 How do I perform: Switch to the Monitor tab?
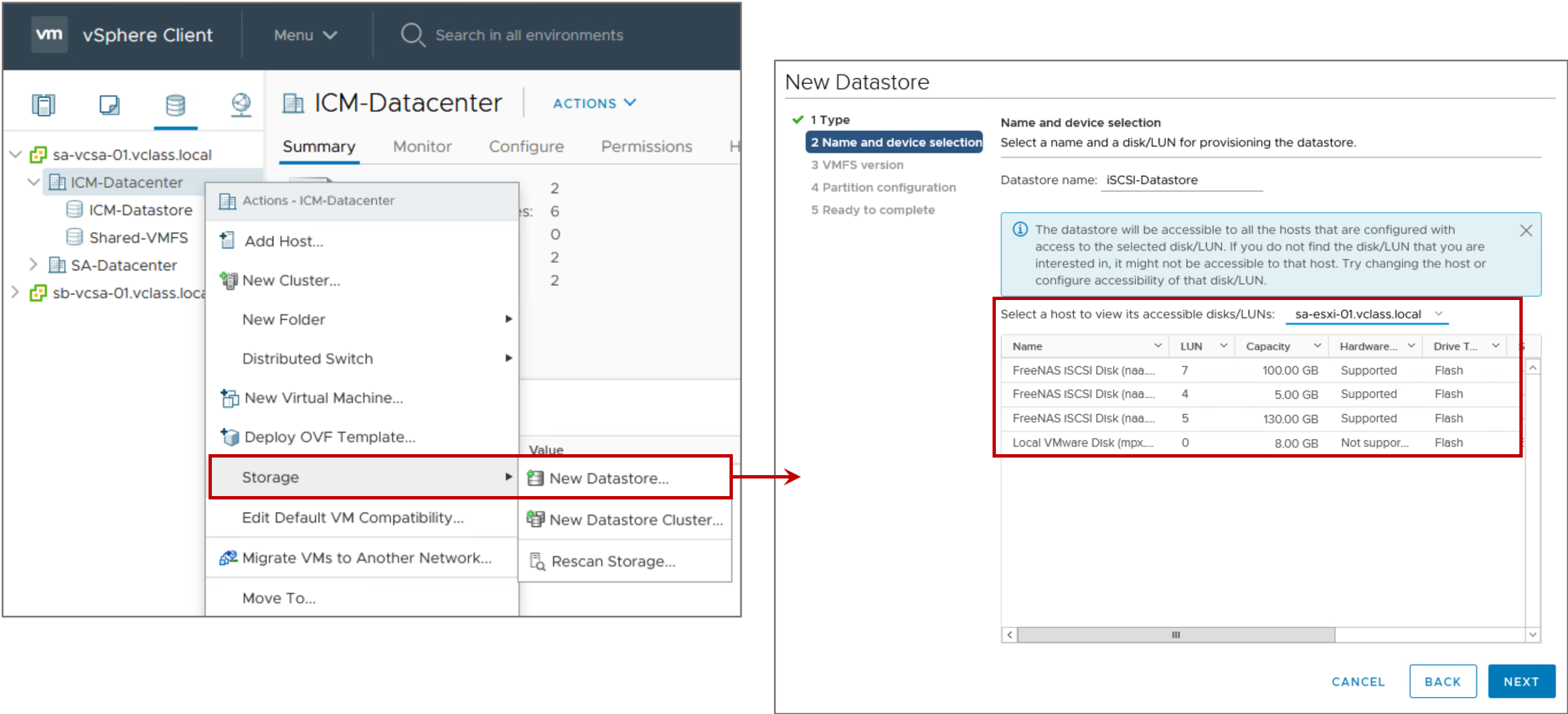click(422, 147)
